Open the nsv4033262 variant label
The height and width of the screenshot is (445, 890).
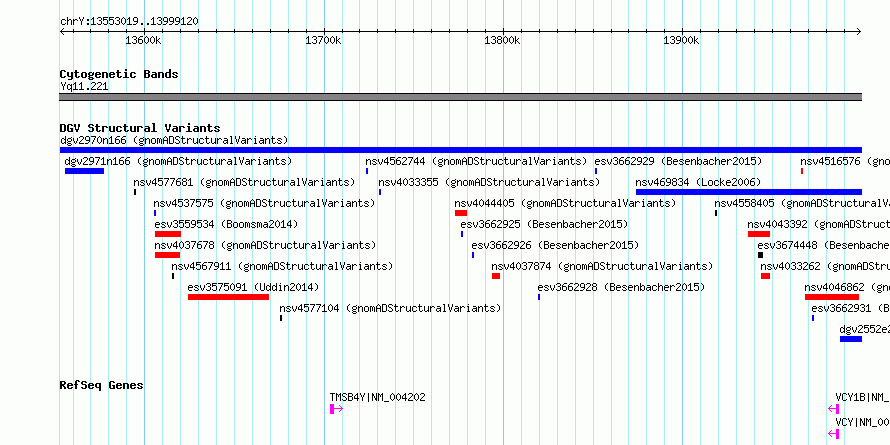pos(825,266)
